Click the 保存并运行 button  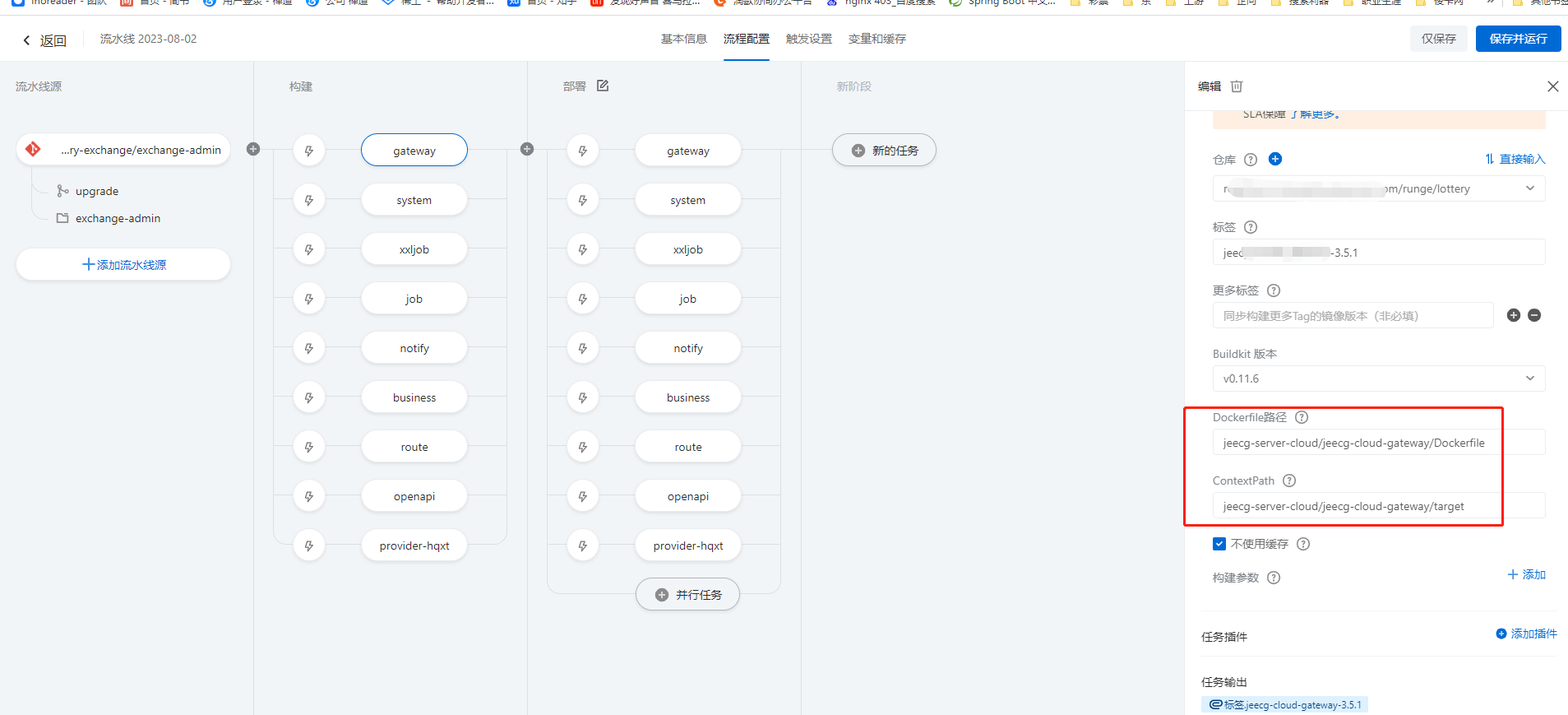1519,39
